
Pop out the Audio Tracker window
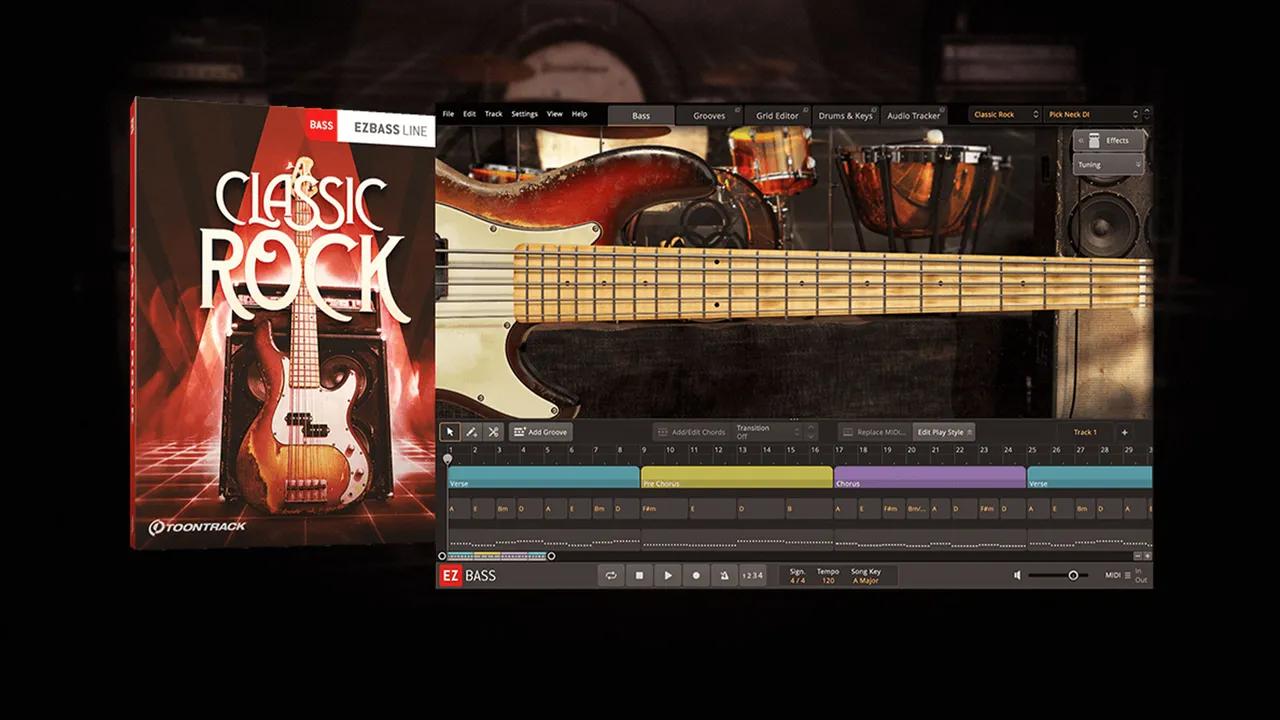pyautogui.click(x=941, y=109)
